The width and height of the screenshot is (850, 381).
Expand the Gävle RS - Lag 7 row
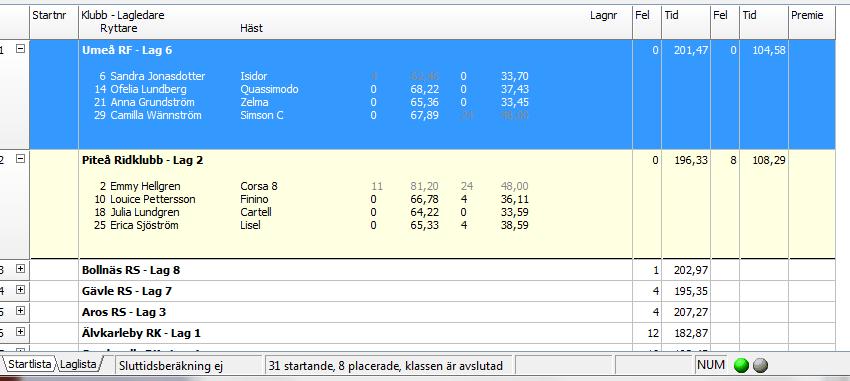(x=20, y=290)
